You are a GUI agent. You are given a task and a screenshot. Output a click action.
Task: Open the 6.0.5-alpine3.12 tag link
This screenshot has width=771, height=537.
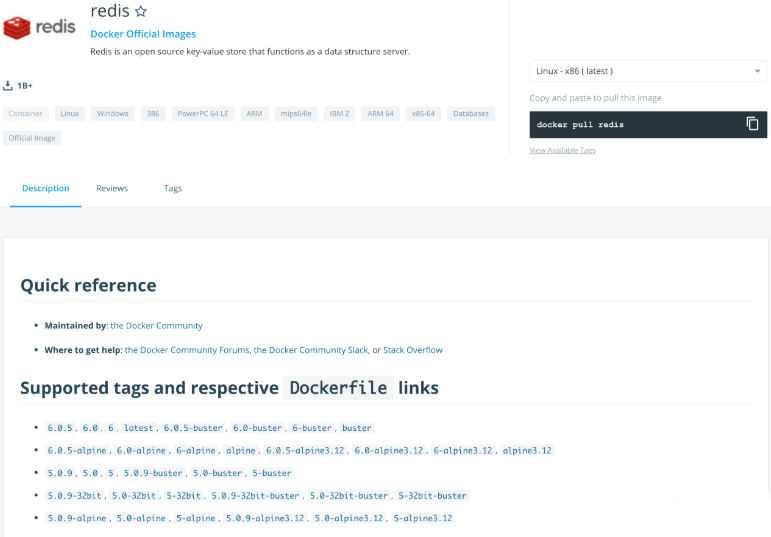click(x=305, y=450)
